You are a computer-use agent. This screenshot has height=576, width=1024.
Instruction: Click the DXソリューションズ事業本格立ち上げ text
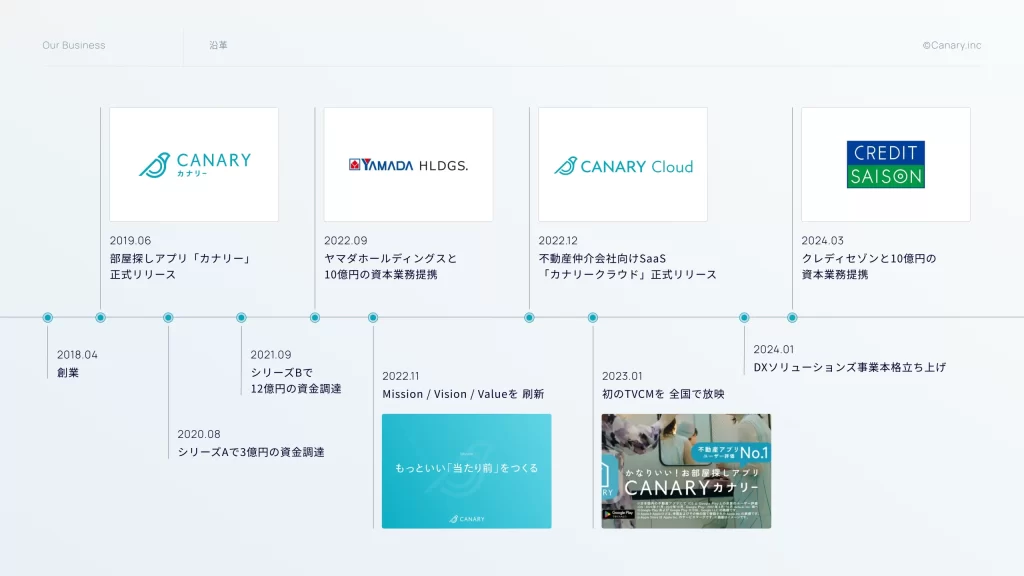pos(849,367)
